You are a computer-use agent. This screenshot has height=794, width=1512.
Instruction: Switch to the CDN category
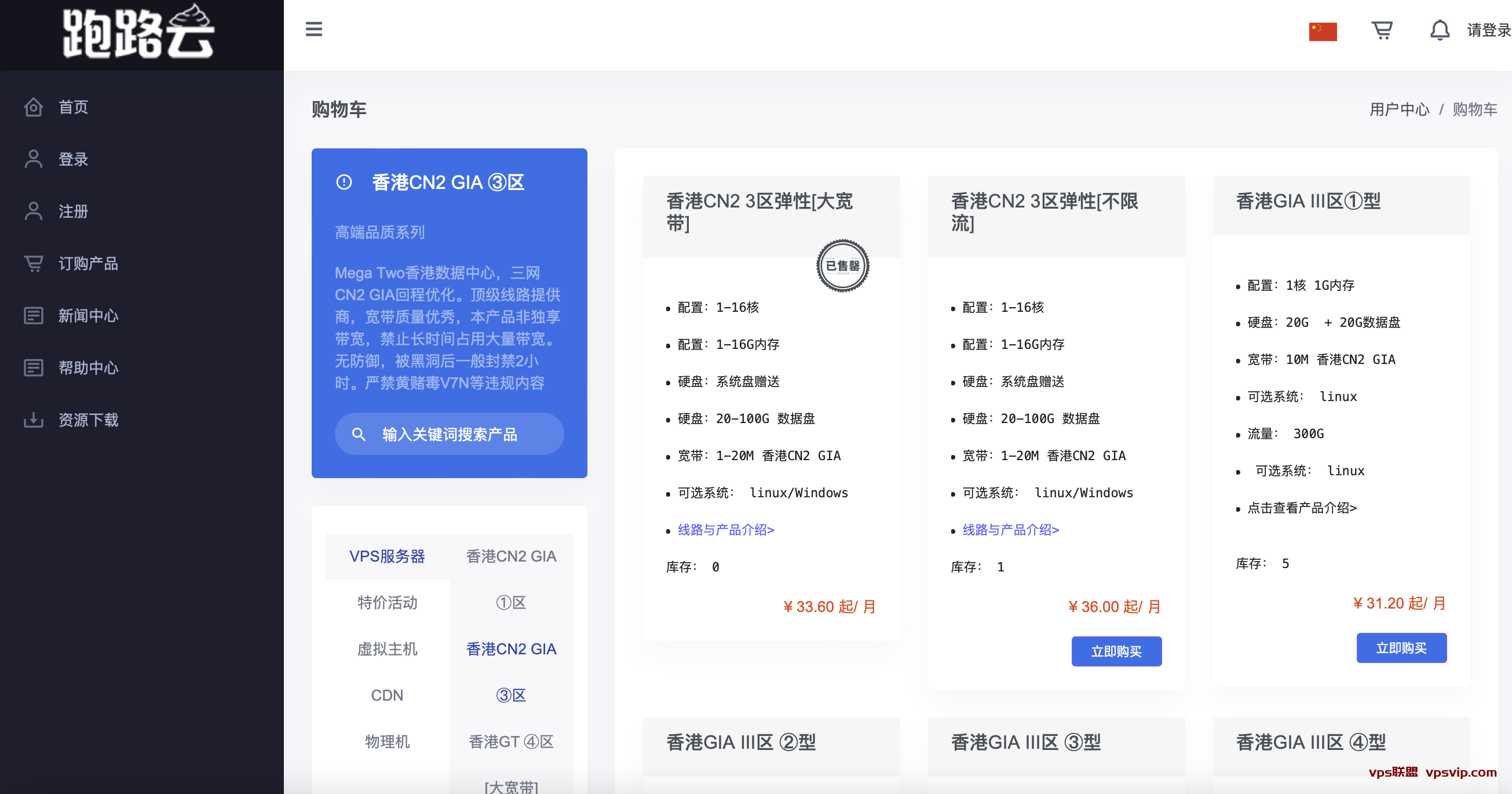387,695
